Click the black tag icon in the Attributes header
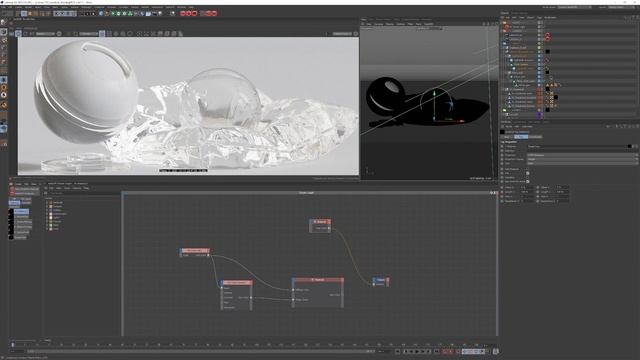 [x=502, y=132]
